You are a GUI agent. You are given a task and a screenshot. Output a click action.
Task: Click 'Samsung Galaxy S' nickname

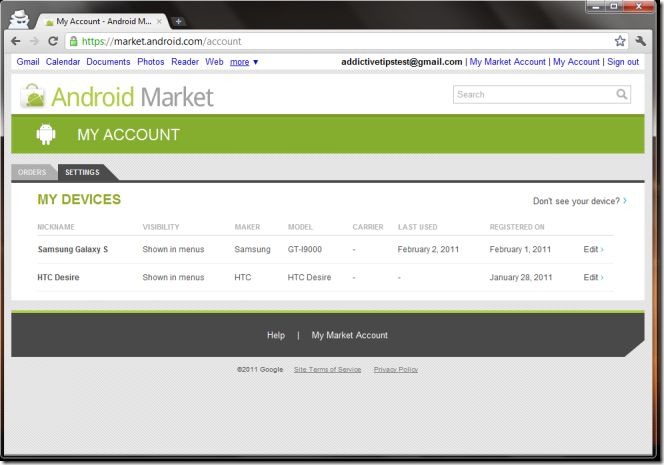[x=73, y=249]
